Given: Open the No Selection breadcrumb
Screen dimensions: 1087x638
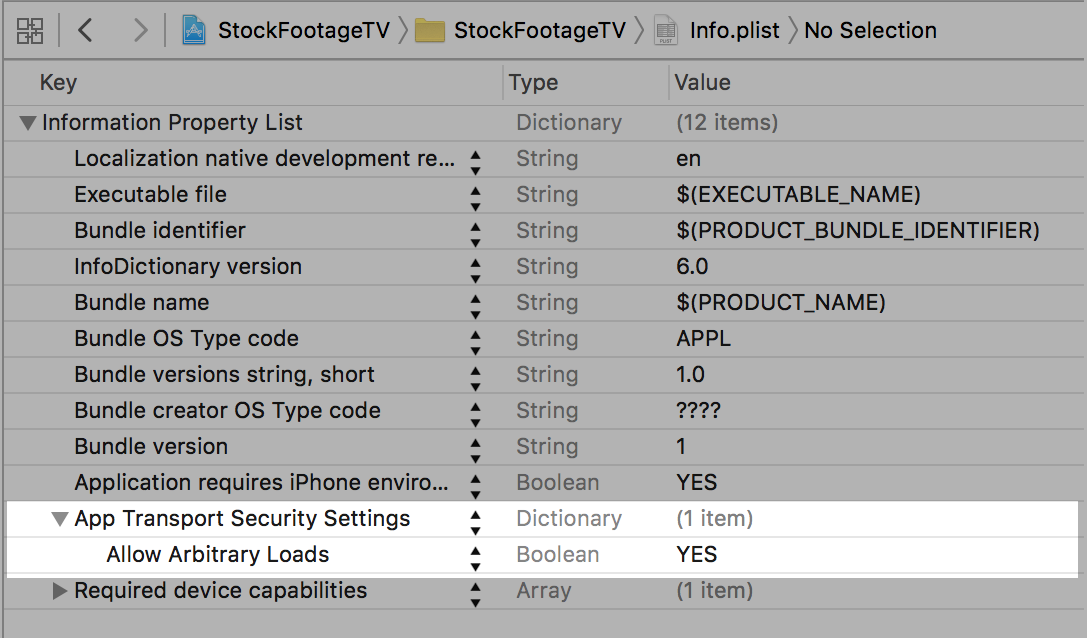Looking at the screenshot, I should (x=870, y=31).
